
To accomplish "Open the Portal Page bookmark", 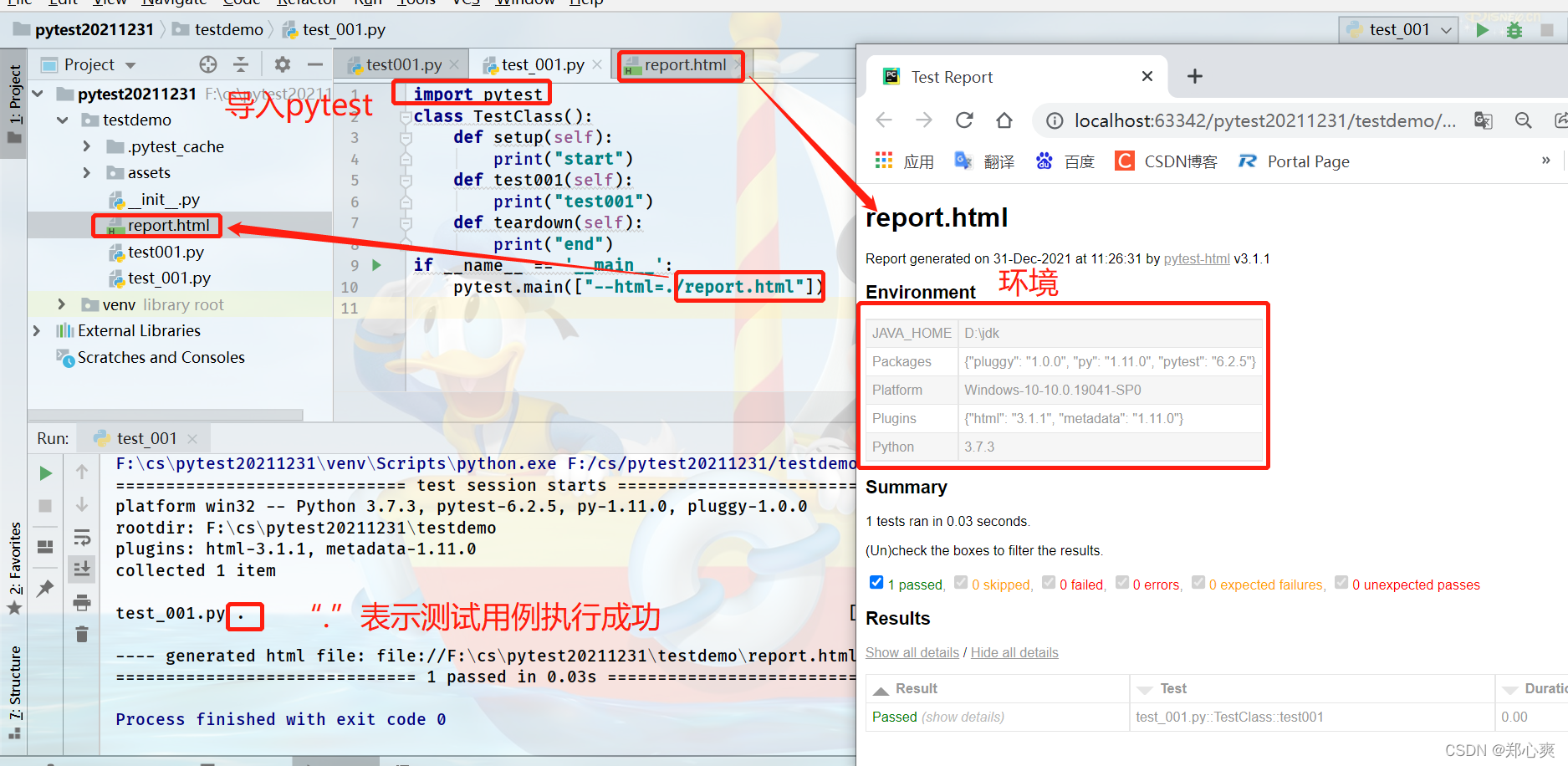I will click(x=1294, y=161).
